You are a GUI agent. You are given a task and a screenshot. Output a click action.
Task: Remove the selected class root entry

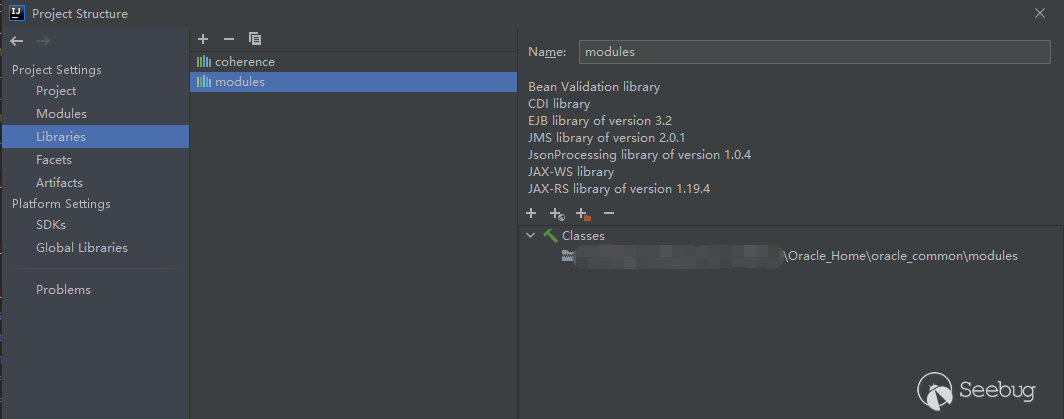[609, 213]
